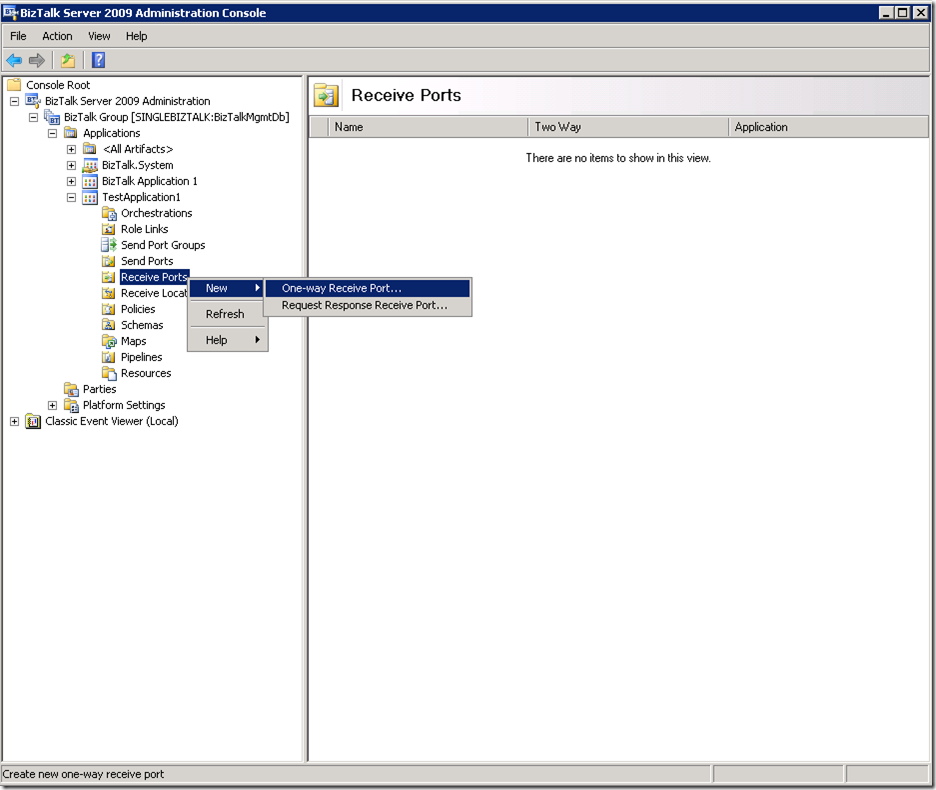Choose One-way Receive Port from submenu
936x790 pixels.
click(x=368, y=288)
